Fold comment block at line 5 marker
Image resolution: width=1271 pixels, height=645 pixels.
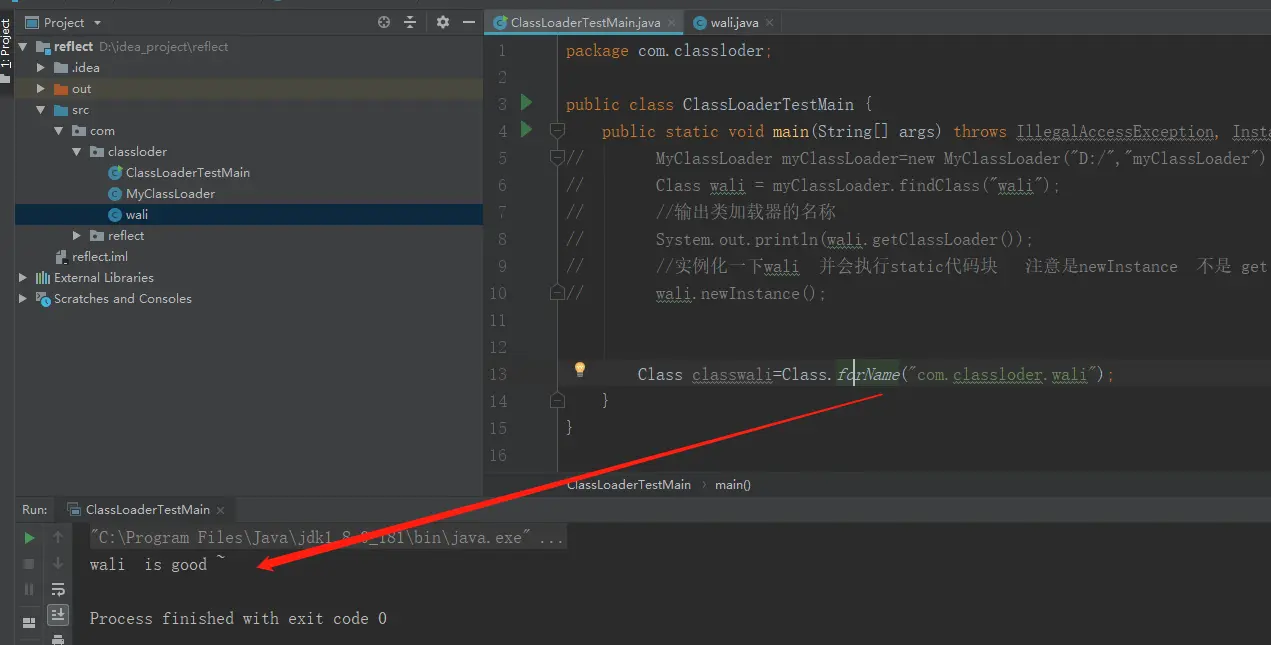557,157
